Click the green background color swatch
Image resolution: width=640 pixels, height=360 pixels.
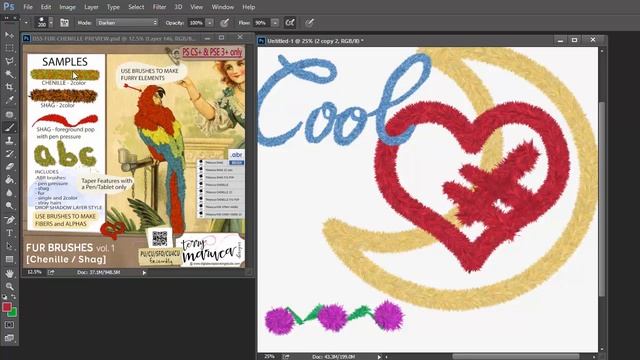(x=13, y=313)
